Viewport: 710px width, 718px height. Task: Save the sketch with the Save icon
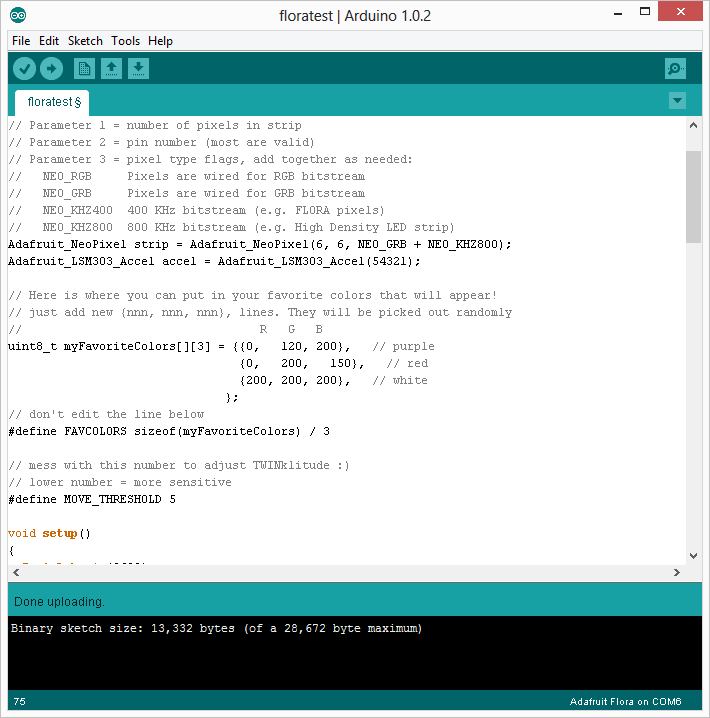point(138,69)
